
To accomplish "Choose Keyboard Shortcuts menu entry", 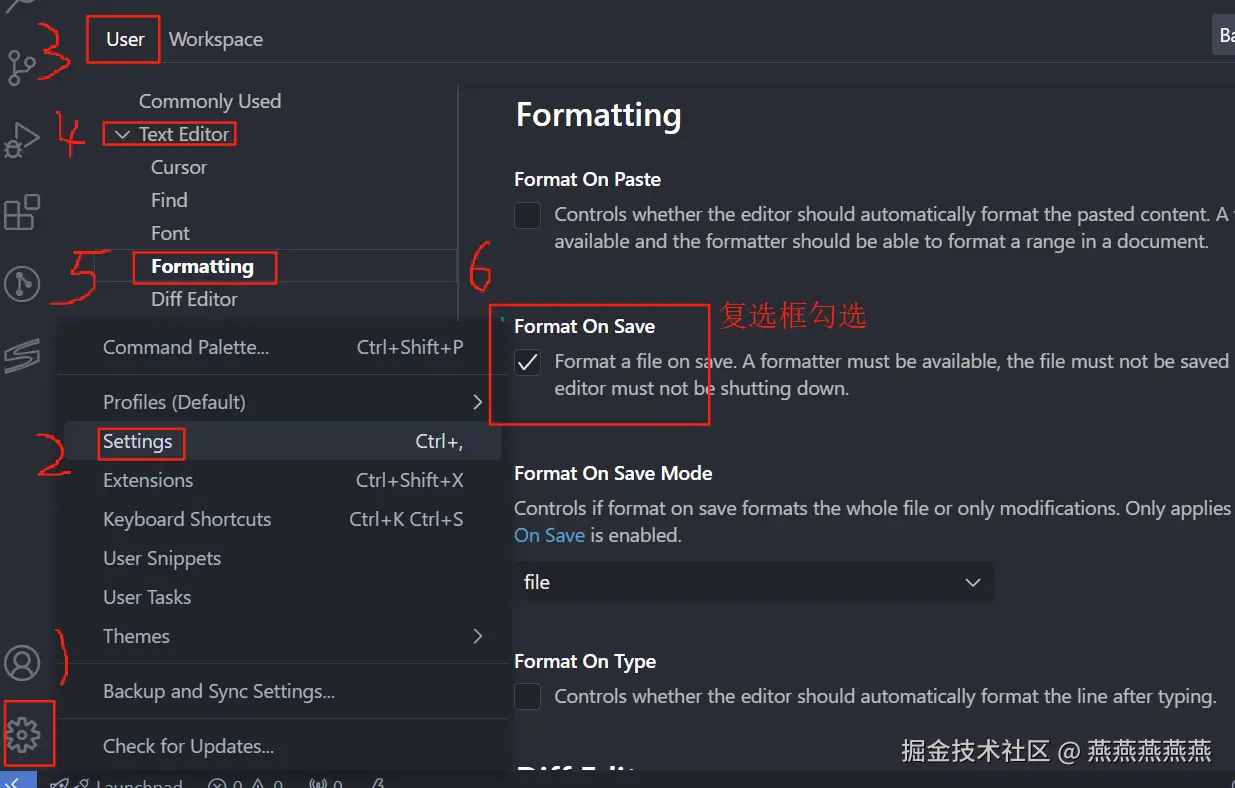I will [x=187, y=520].
